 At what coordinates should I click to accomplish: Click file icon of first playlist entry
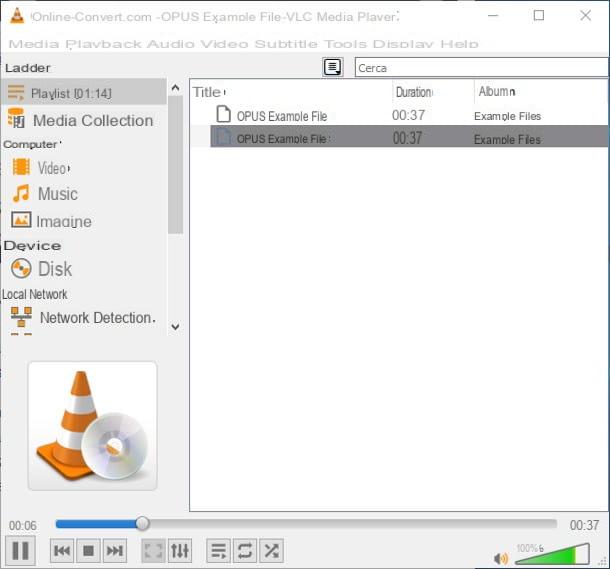[223, 114]
